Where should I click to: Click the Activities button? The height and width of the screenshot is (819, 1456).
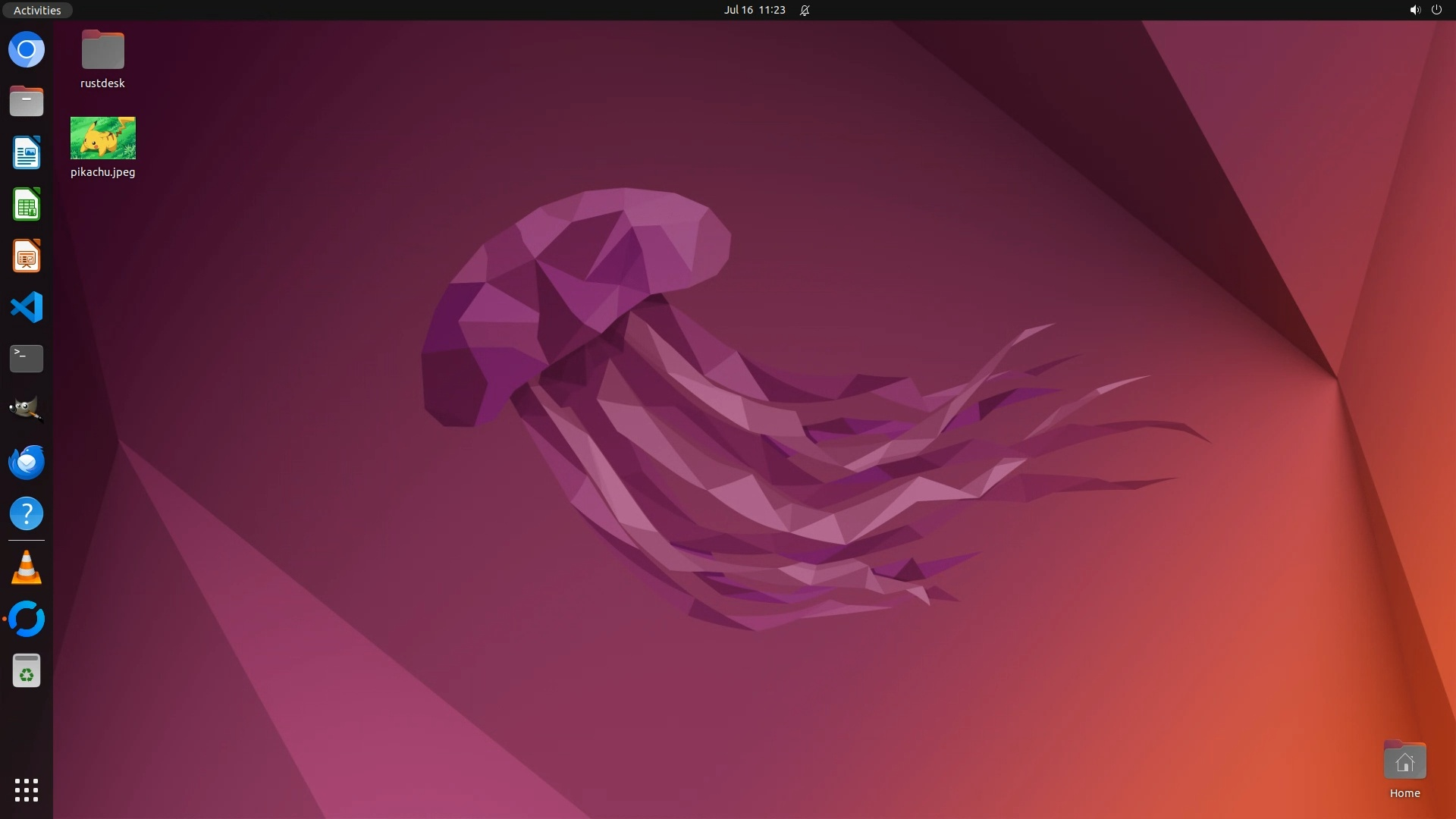(37, 10)
